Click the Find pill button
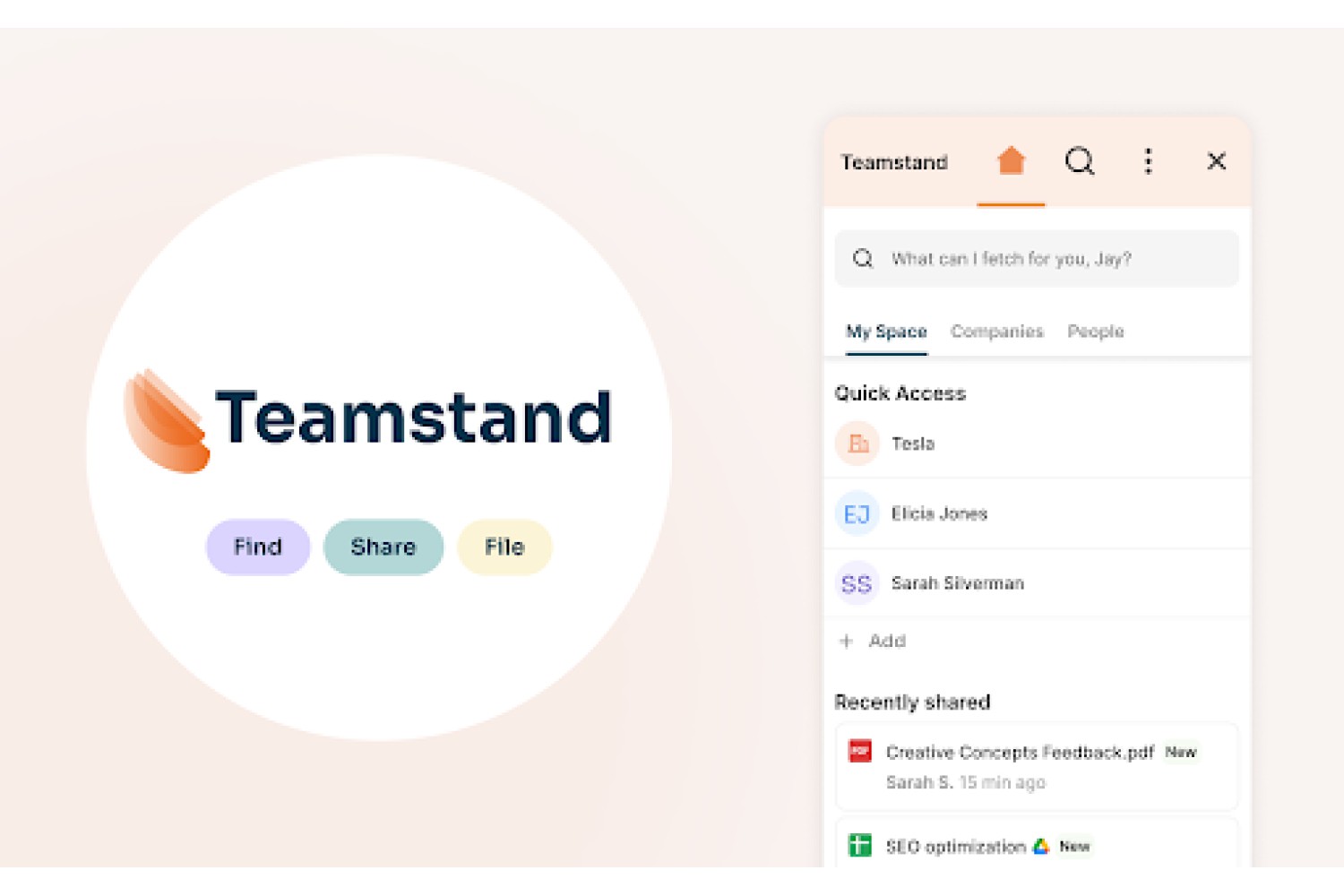 tap(258, 547)
